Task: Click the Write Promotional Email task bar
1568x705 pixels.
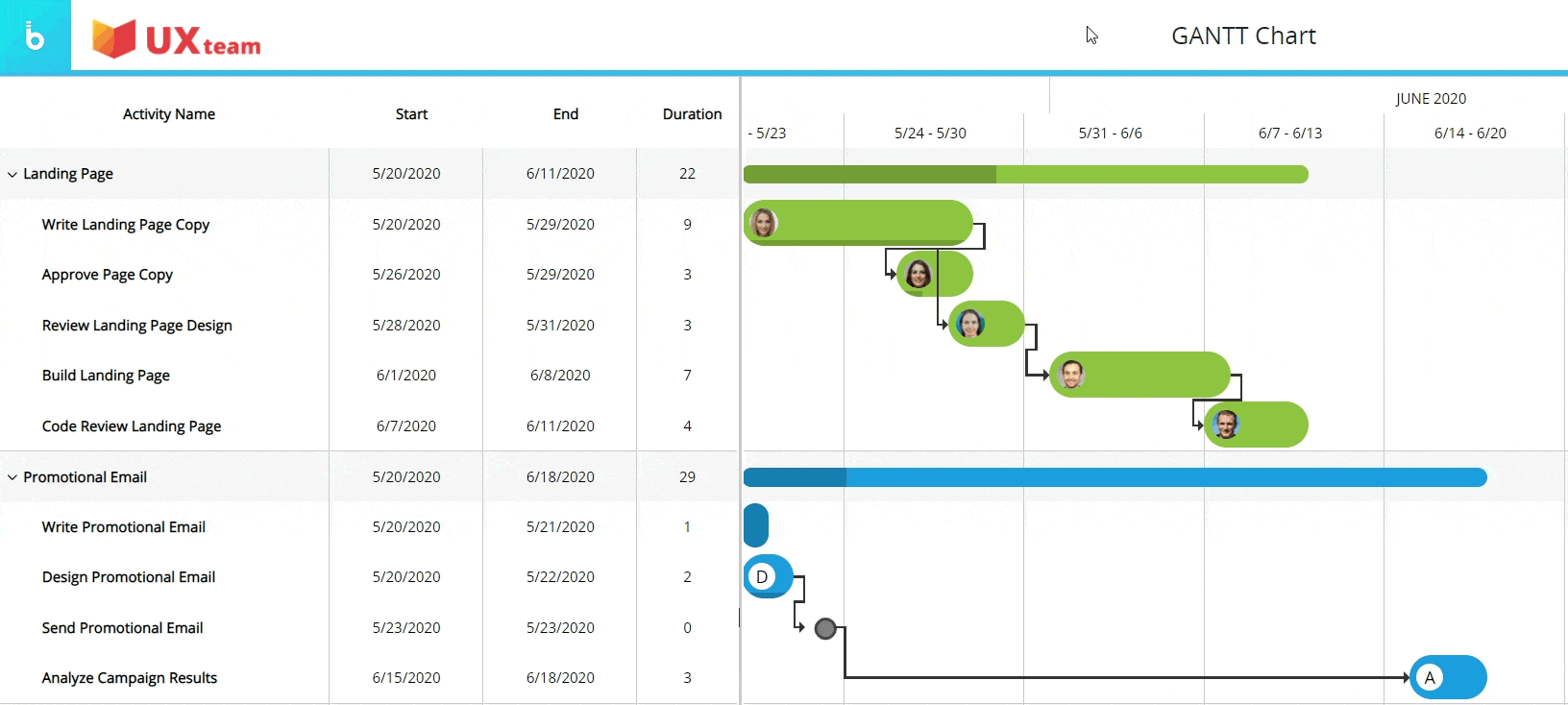Action: (756, 525)
